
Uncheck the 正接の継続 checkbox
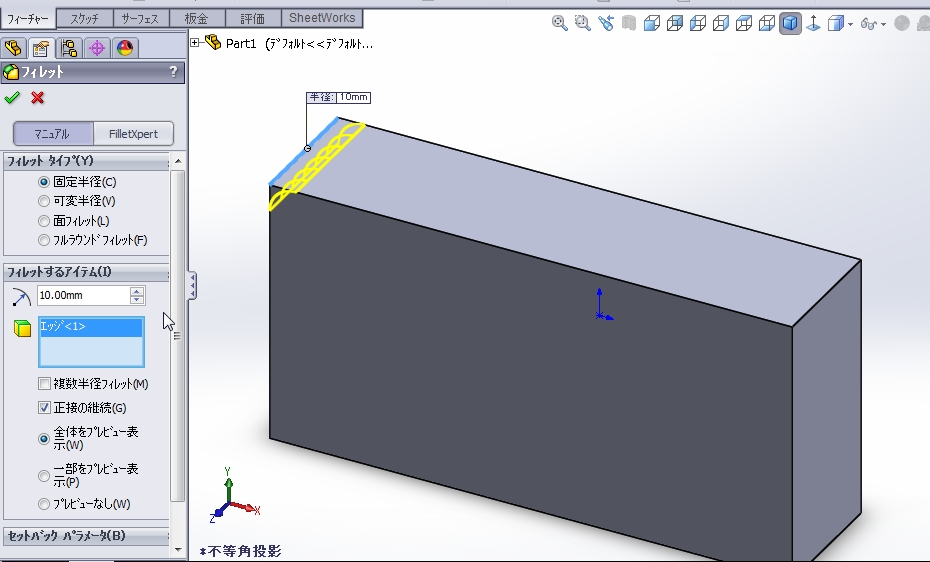tap(44, 408)
